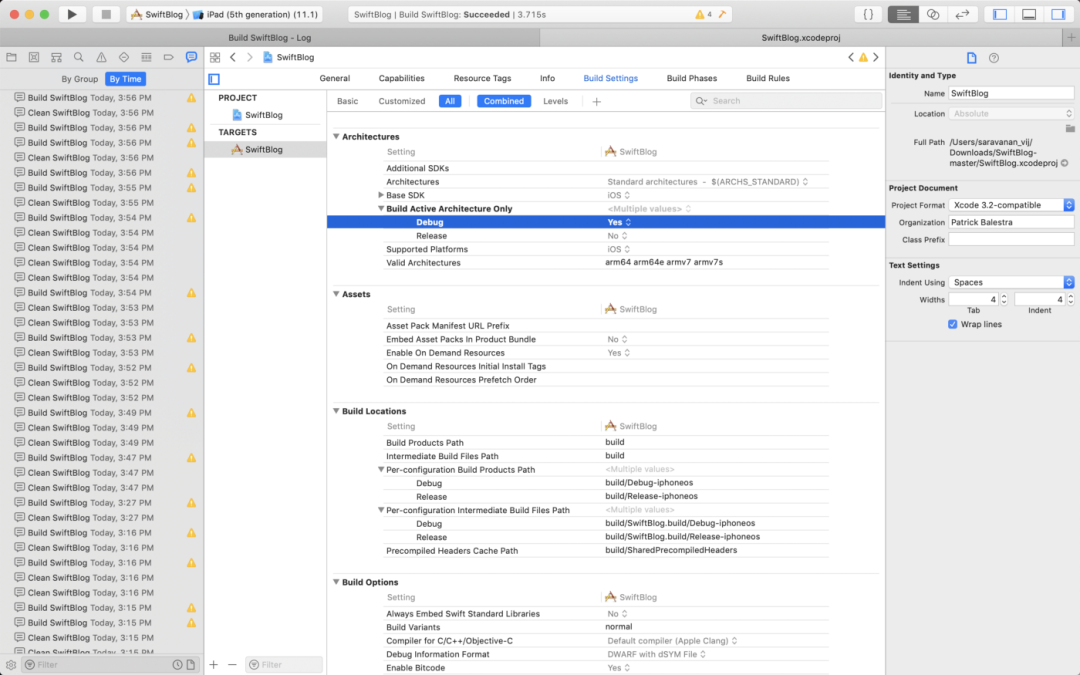This screenshot has height=675, width=1080.
Task: Collapse Per-configuration Build Products Path
Action: [x=381, y=470]
